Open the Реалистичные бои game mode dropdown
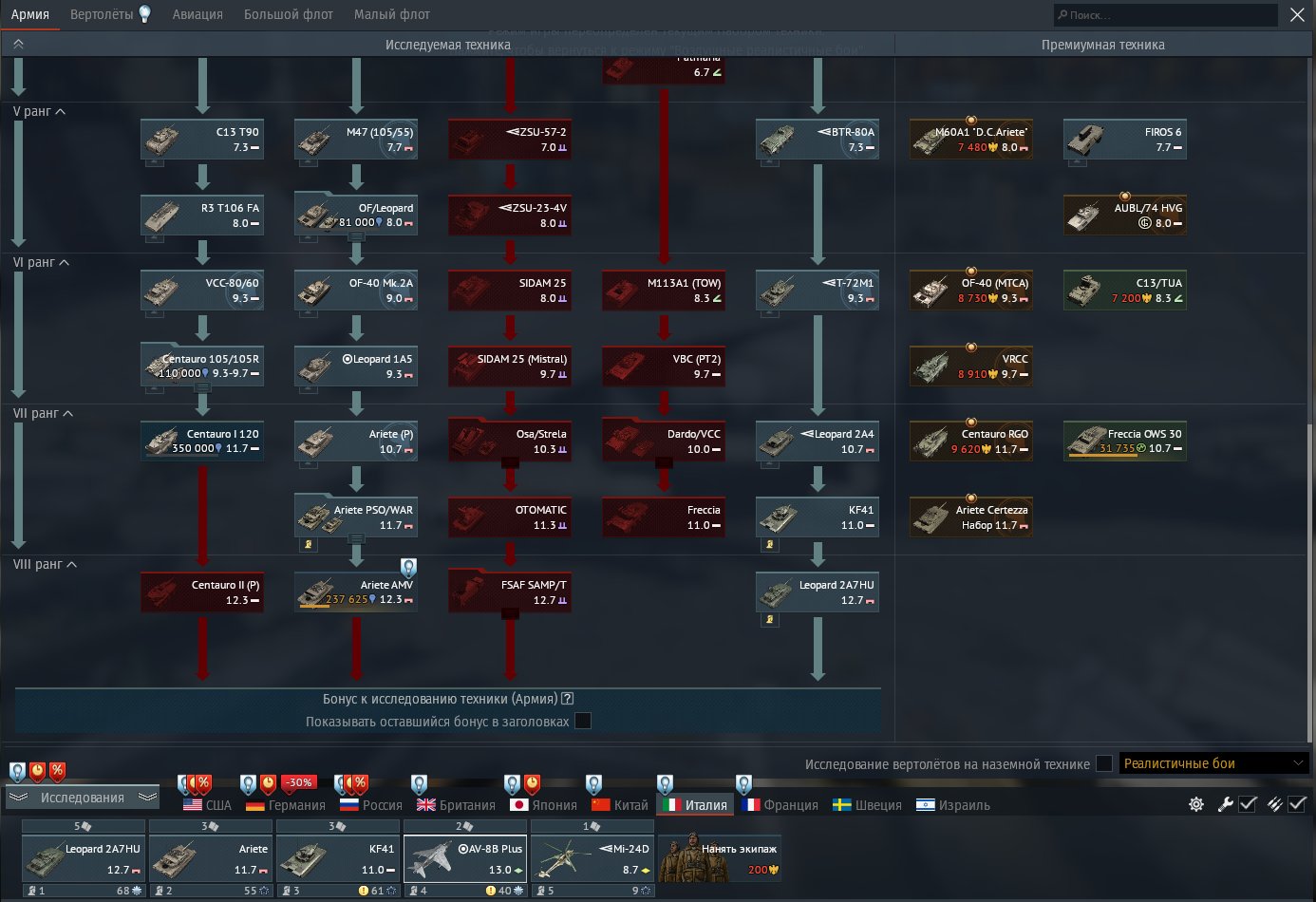 (1214, 763)
